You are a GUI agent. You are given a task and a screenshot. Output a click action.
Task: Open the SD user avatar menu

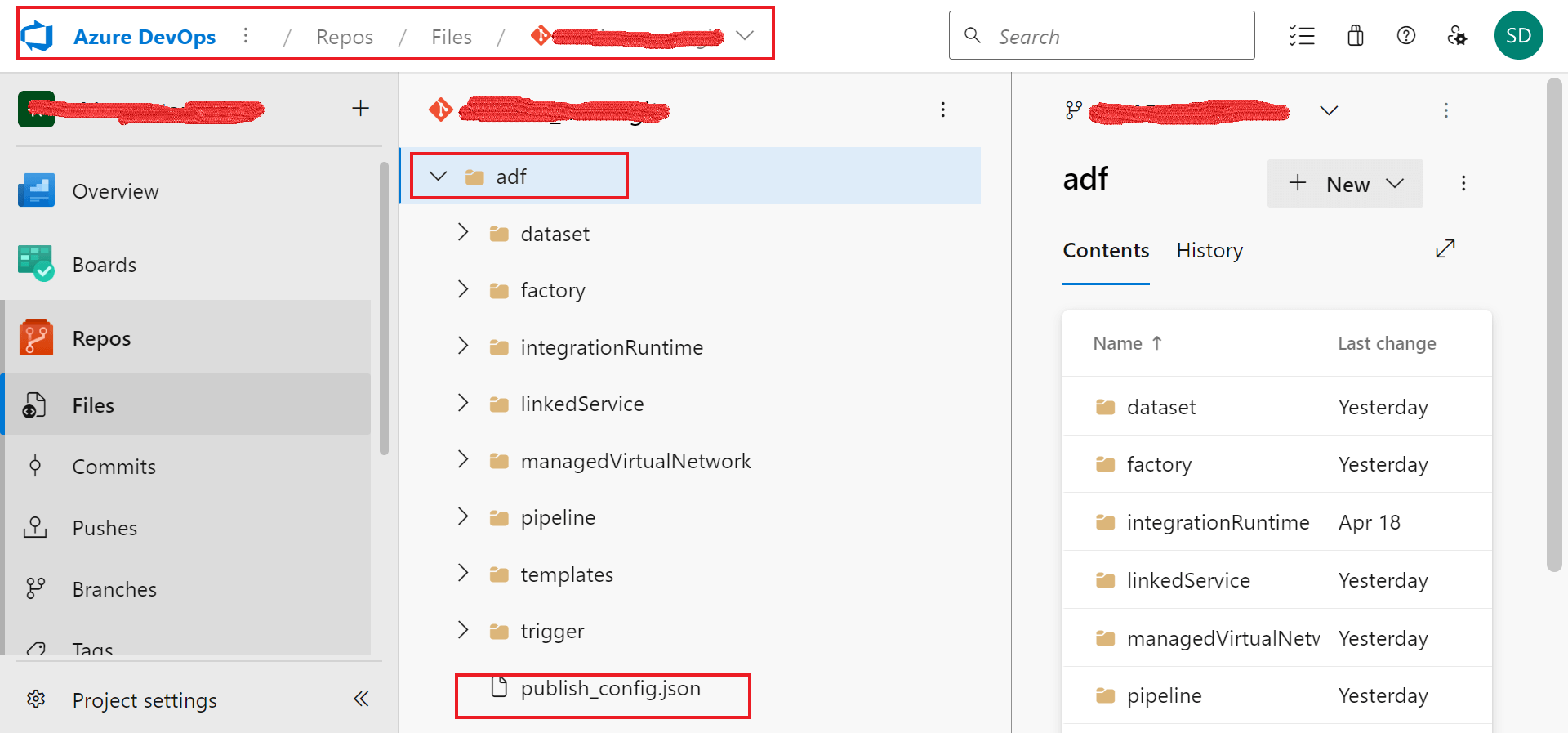[x=1518, y=36]
